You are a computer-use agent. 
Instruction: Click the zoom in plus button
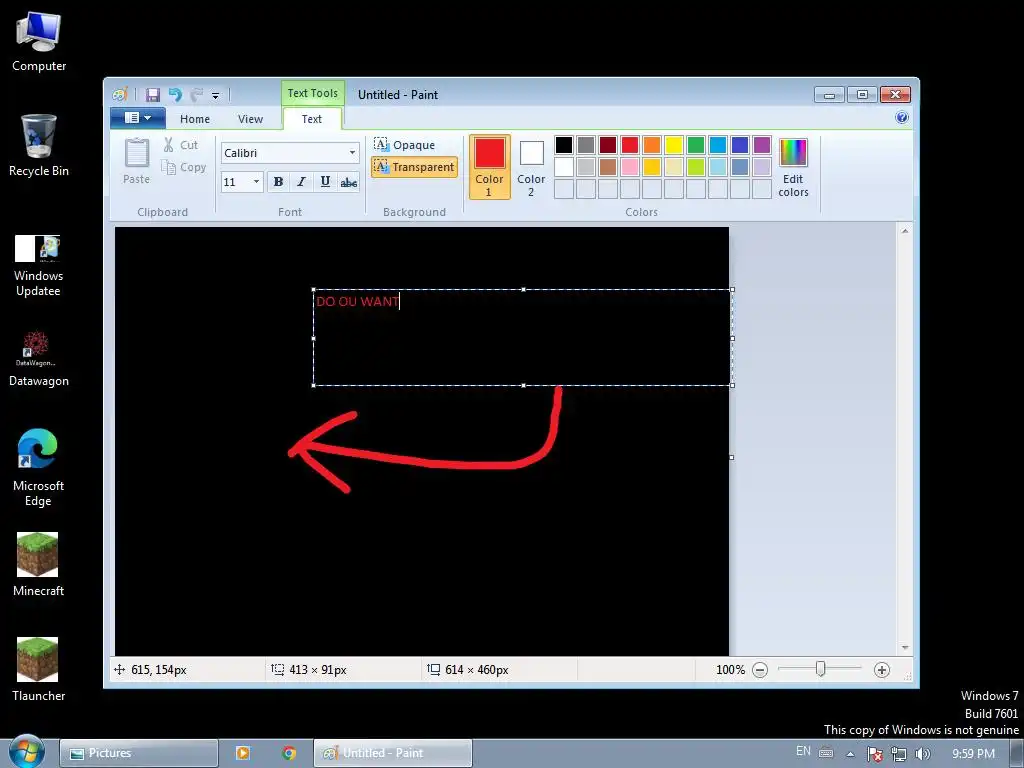point(882,669)
